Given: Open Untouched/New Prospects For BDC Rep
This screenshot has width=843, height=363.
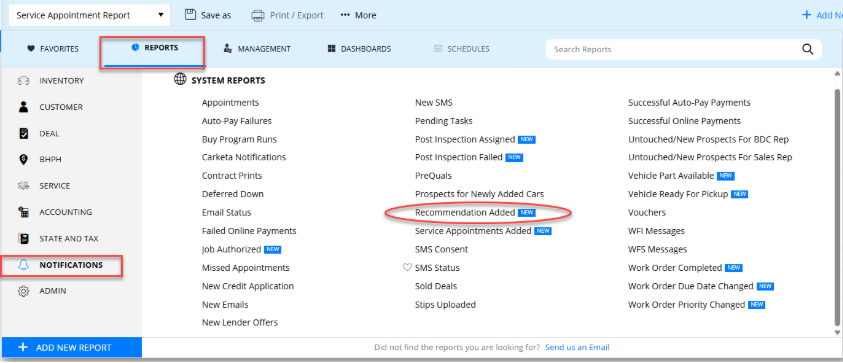Looking at the screenshot, I should 709,139.
